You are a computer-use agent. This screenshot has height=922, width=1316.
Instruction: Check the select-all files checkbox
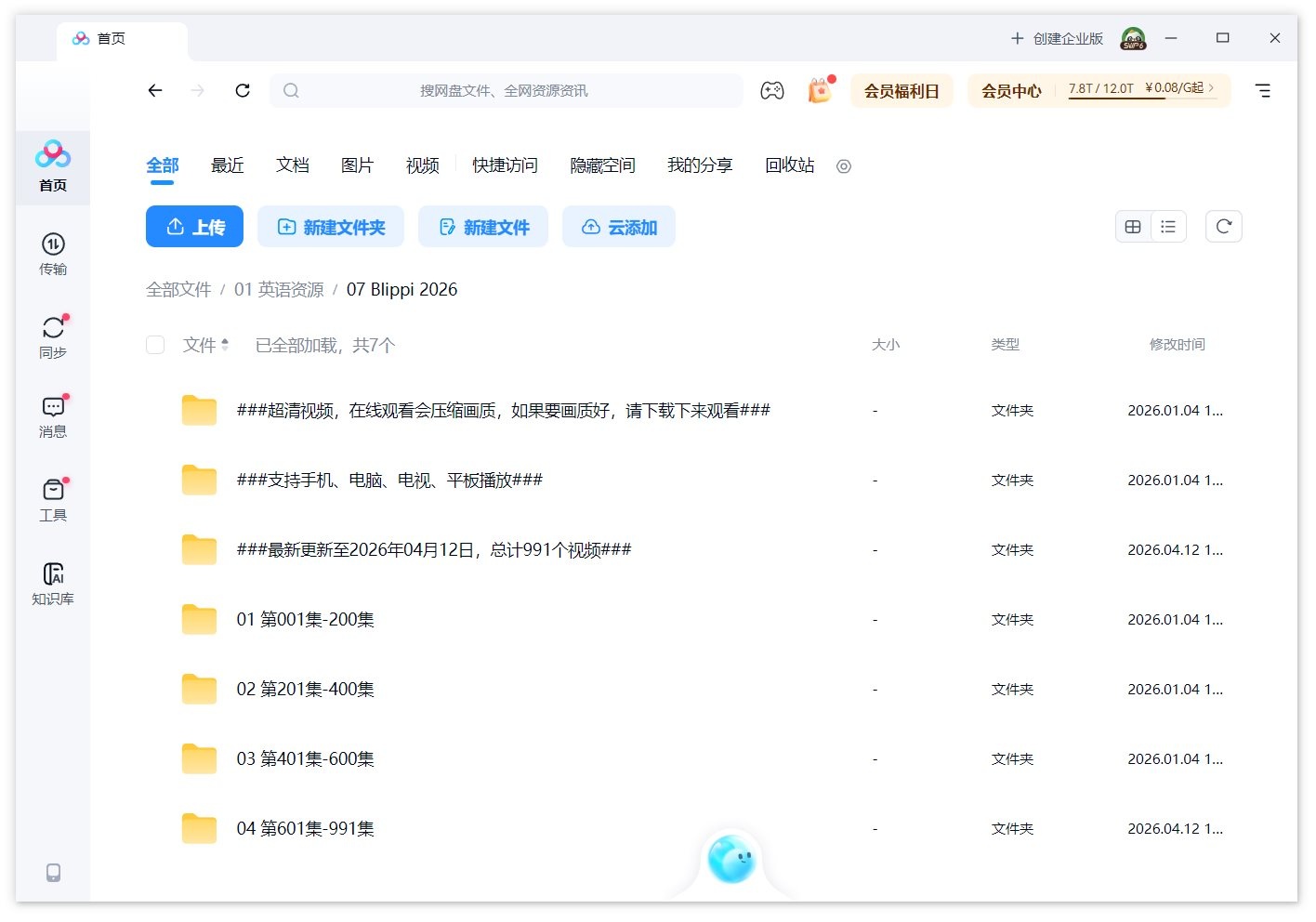[x=155, y=346]
